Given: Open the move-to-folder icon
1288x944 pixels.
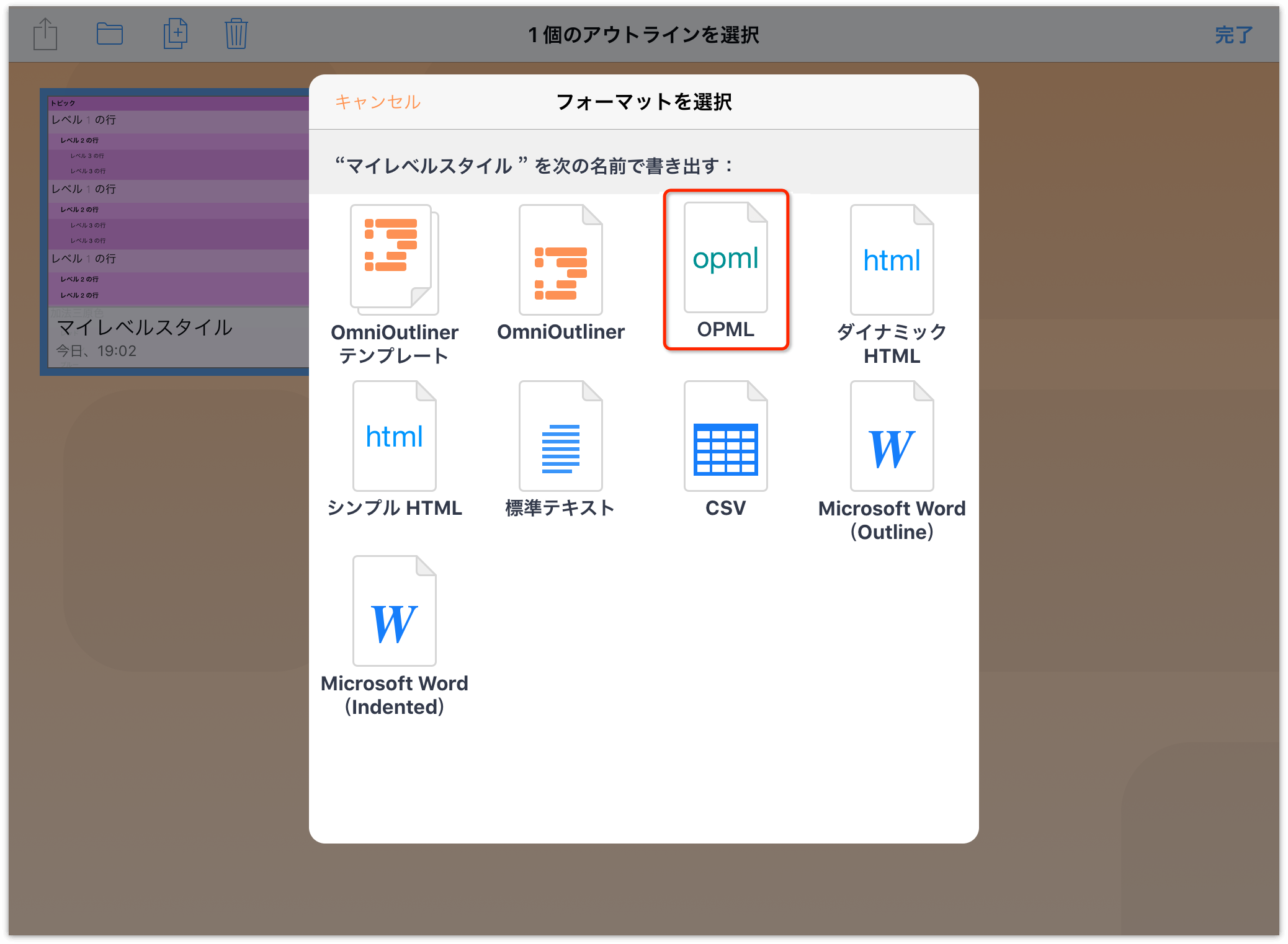Looking at the screenshot, I should tap(110, 33).
